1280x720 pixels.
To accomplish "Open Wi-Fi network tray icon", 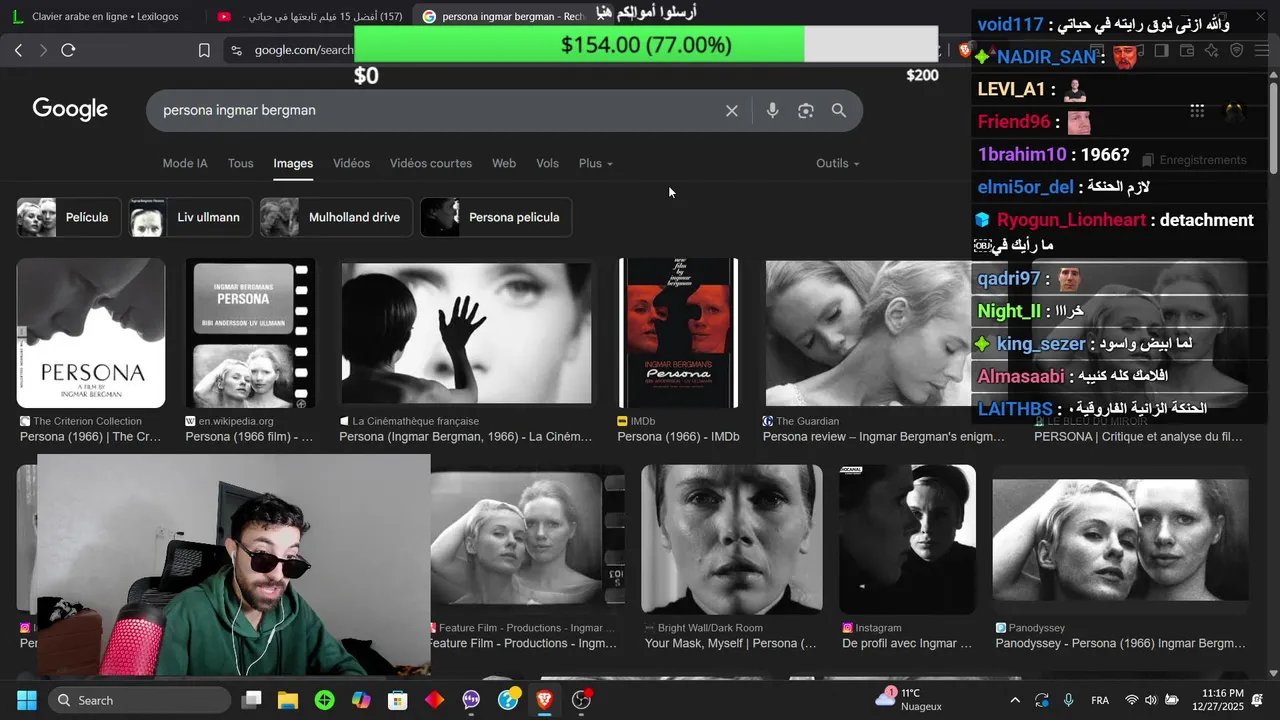I will click(1132, 700).
